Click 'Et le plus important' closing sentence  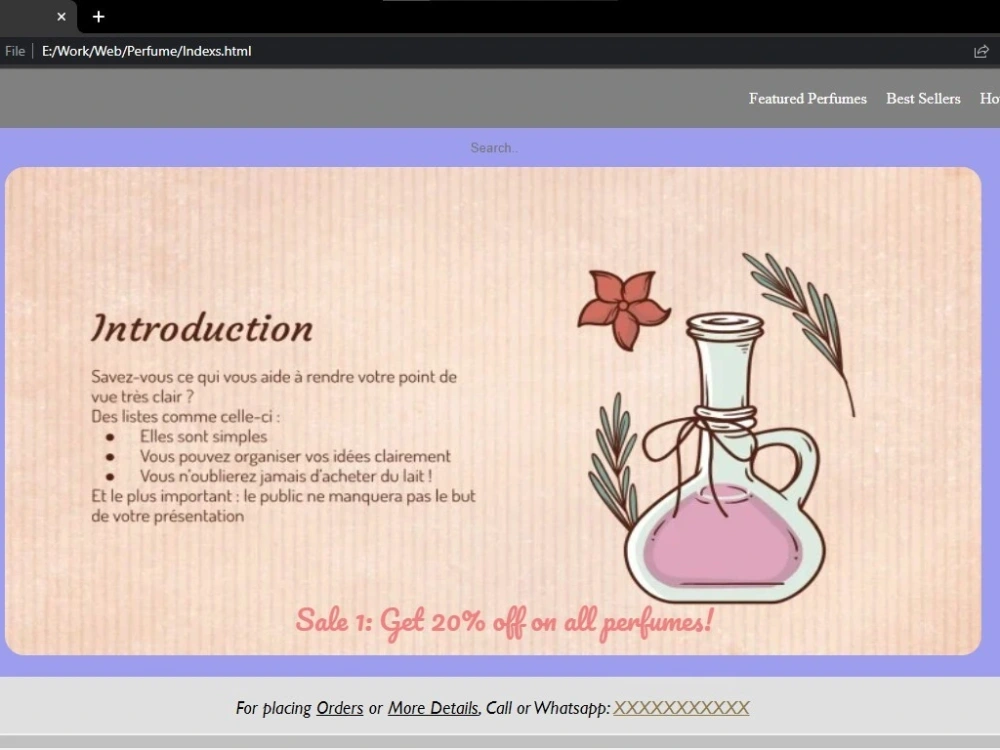coord(283,506)
